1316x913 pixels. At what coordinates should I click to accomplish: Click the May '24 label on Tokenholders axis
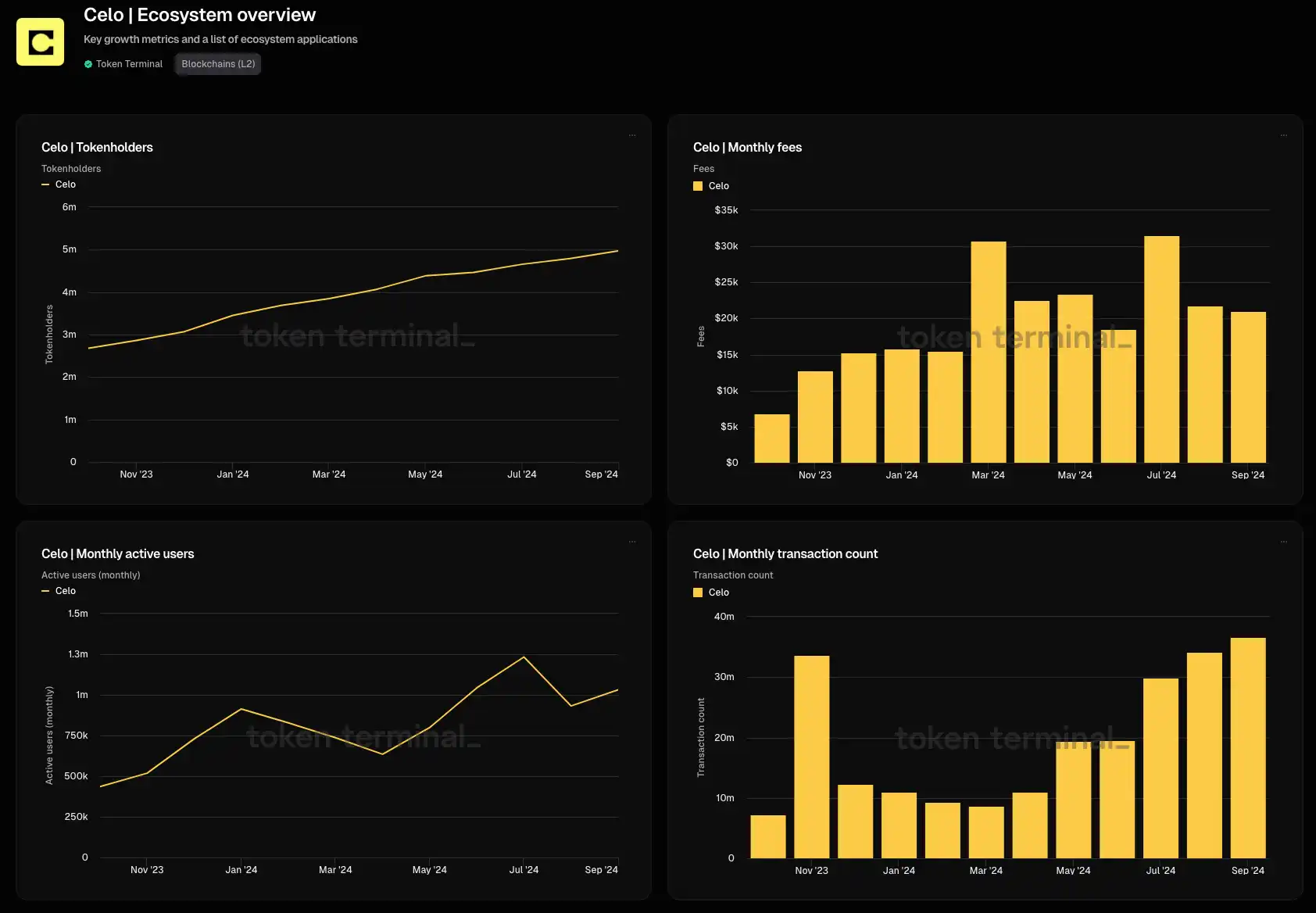click(425, 474)
